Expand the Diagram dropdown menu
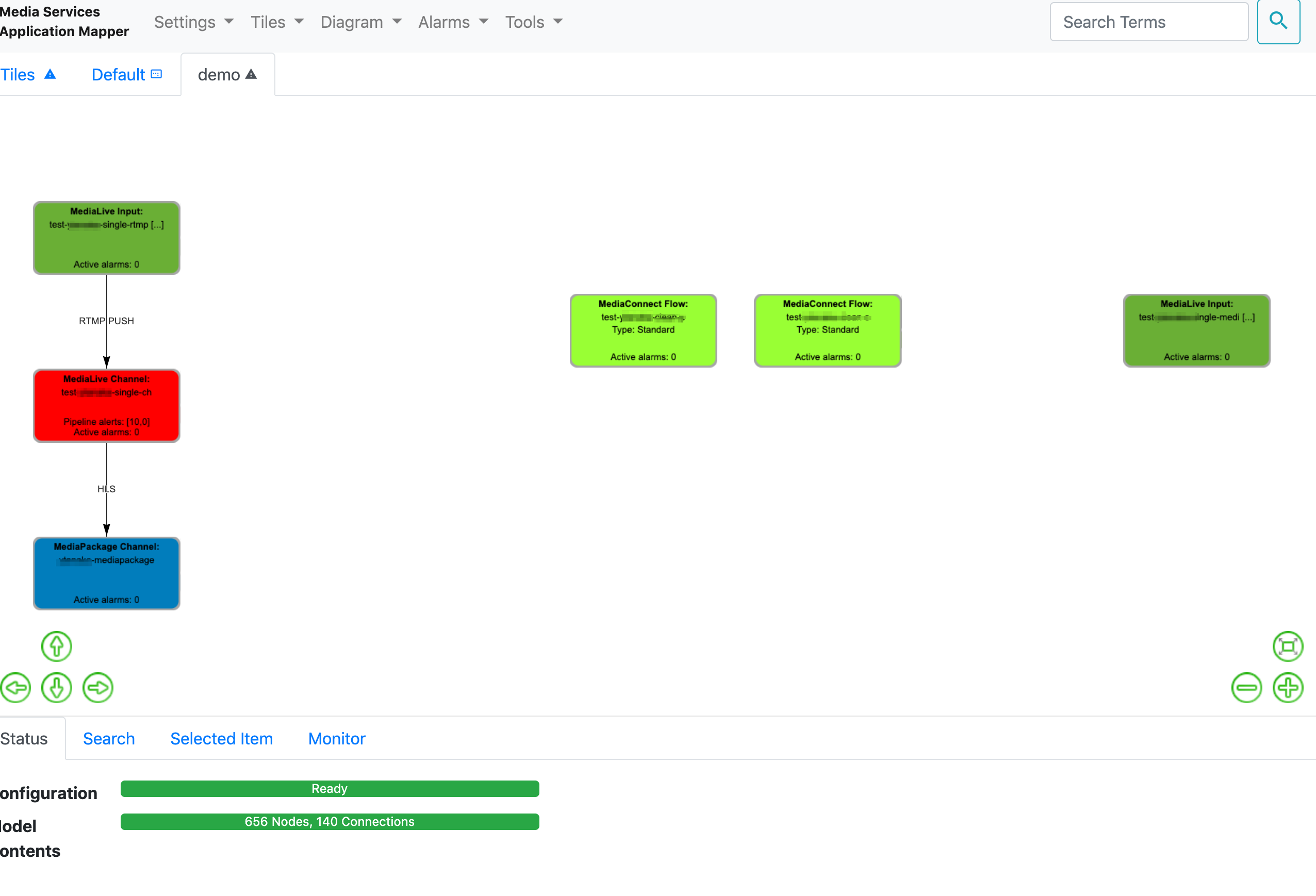 (360, 22)
